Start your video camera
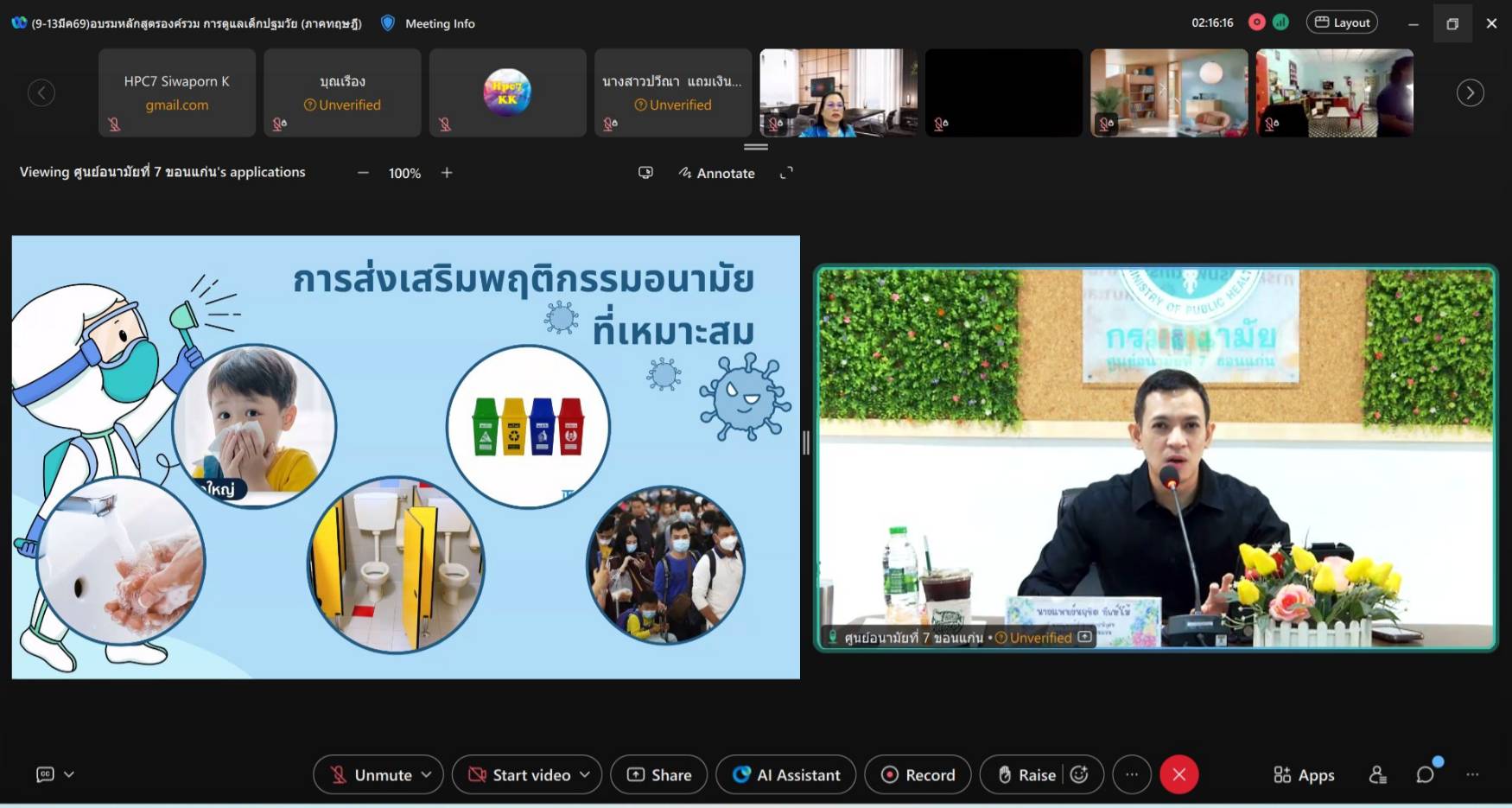The height and width of the screenshot is (808, 1512). coord(519,774)
